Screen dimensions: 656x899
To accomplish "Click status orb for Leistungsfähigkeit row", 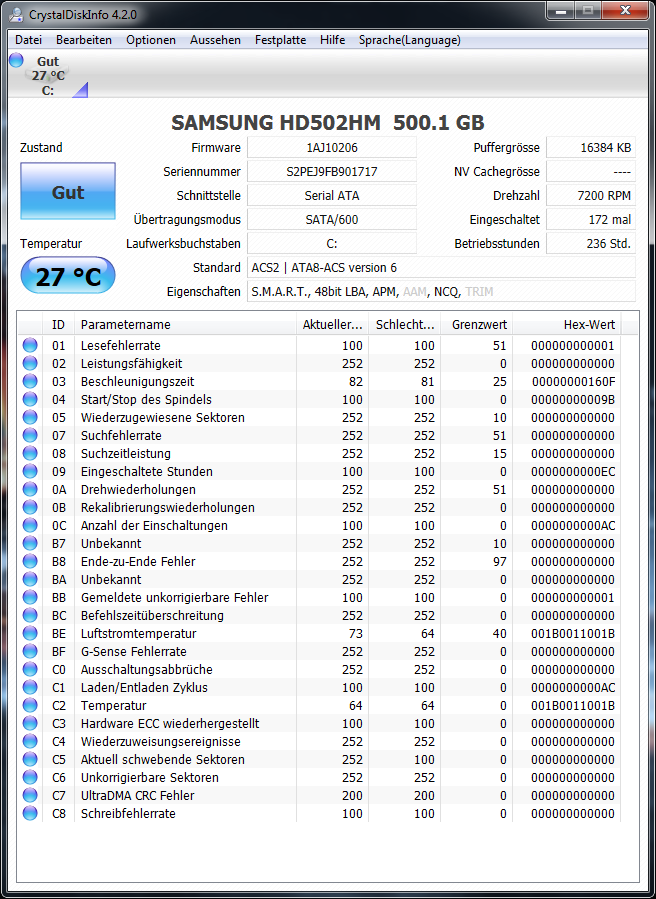I will (x=30, y=363).
